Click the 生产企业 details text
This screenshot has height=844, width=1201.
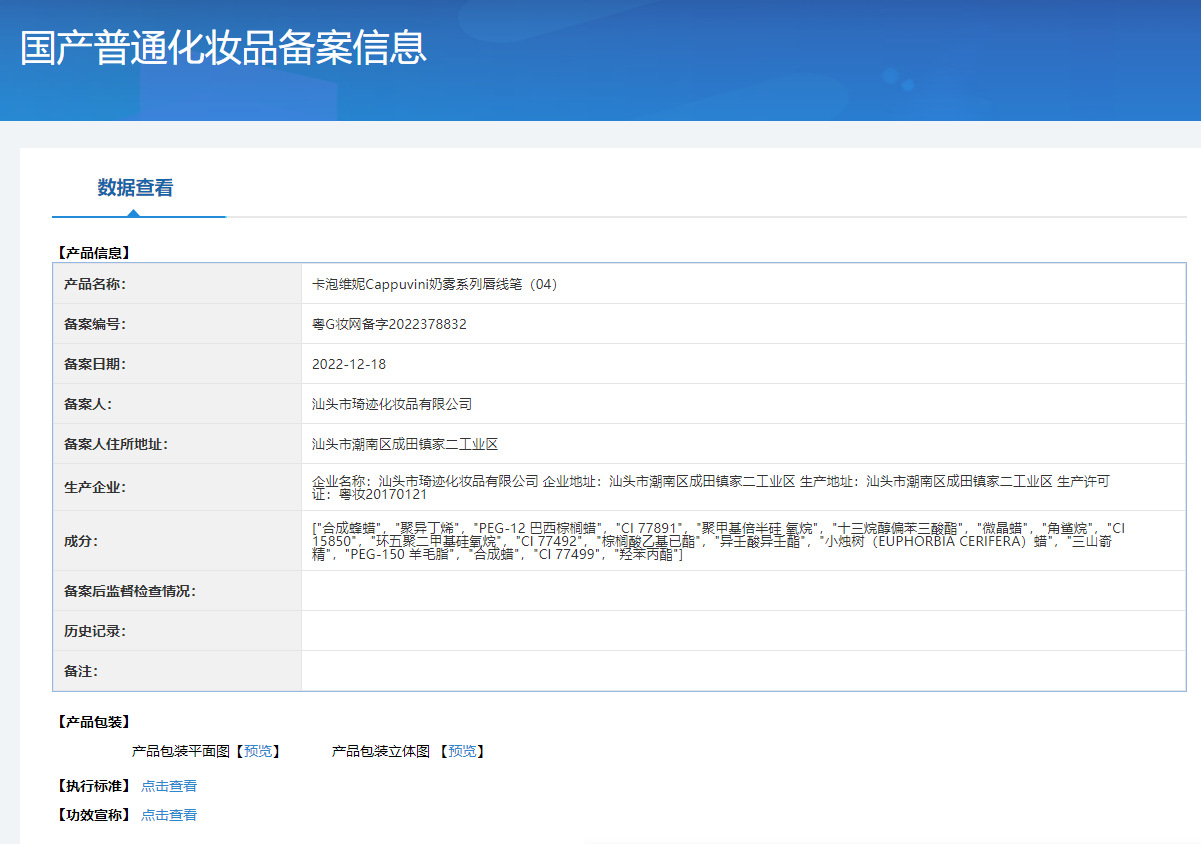coord(710,487)
